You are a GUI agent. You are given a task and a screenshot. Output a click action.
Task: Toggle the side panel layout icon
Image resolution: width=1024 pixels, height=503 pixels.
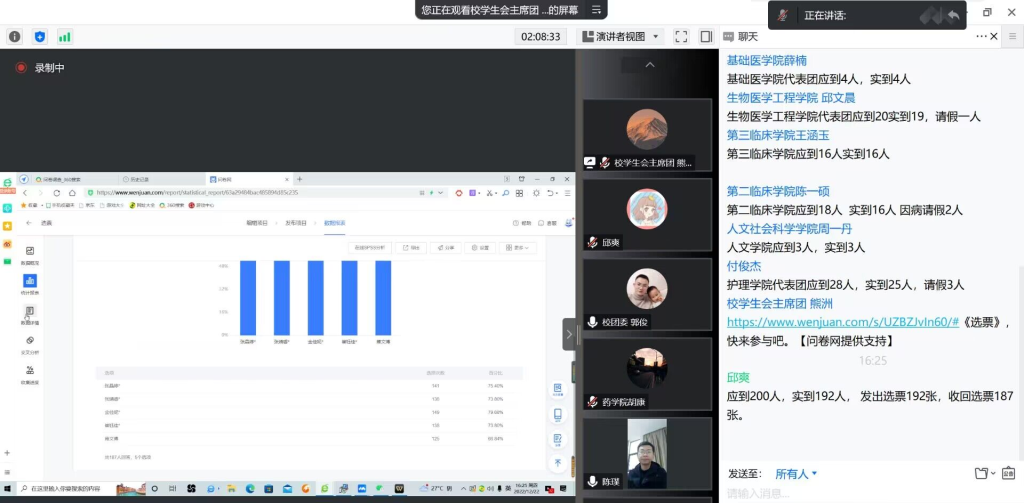pyautogui.click(x=706, y=36)
